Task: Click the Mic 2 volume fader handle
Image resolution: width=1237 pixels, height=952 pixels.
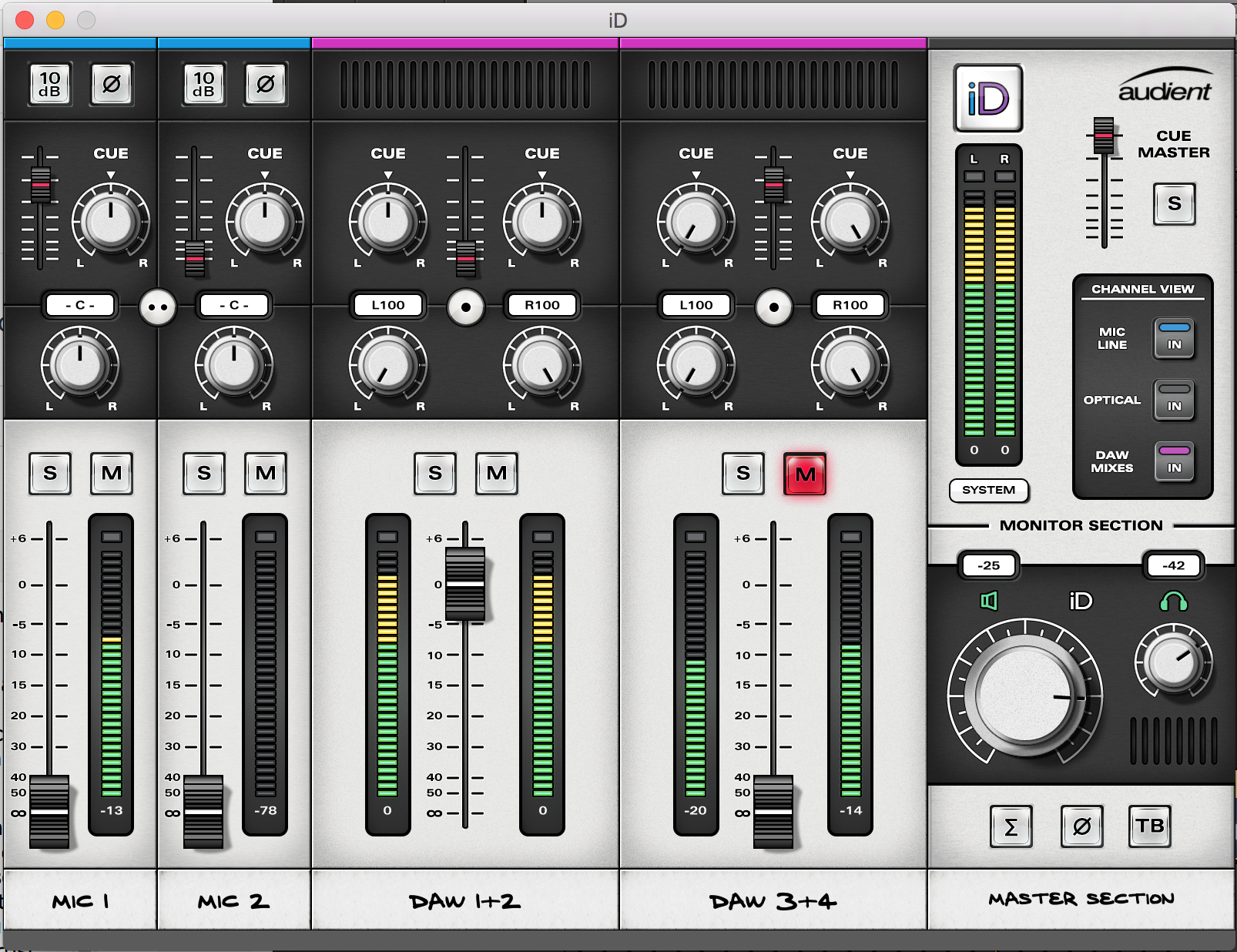Action: [203, 812]
